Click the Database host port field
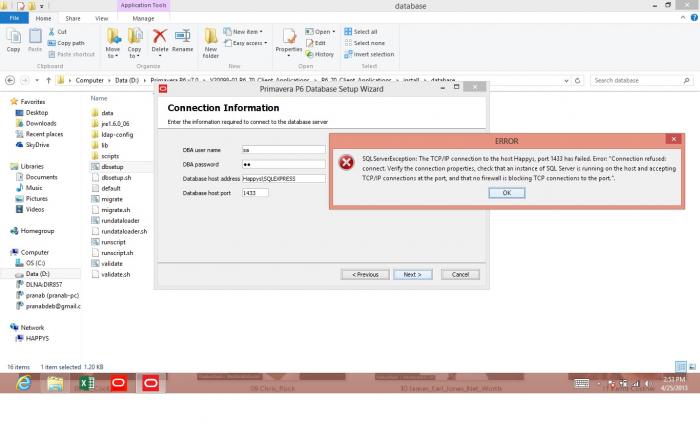 click(x=255, y=193)
